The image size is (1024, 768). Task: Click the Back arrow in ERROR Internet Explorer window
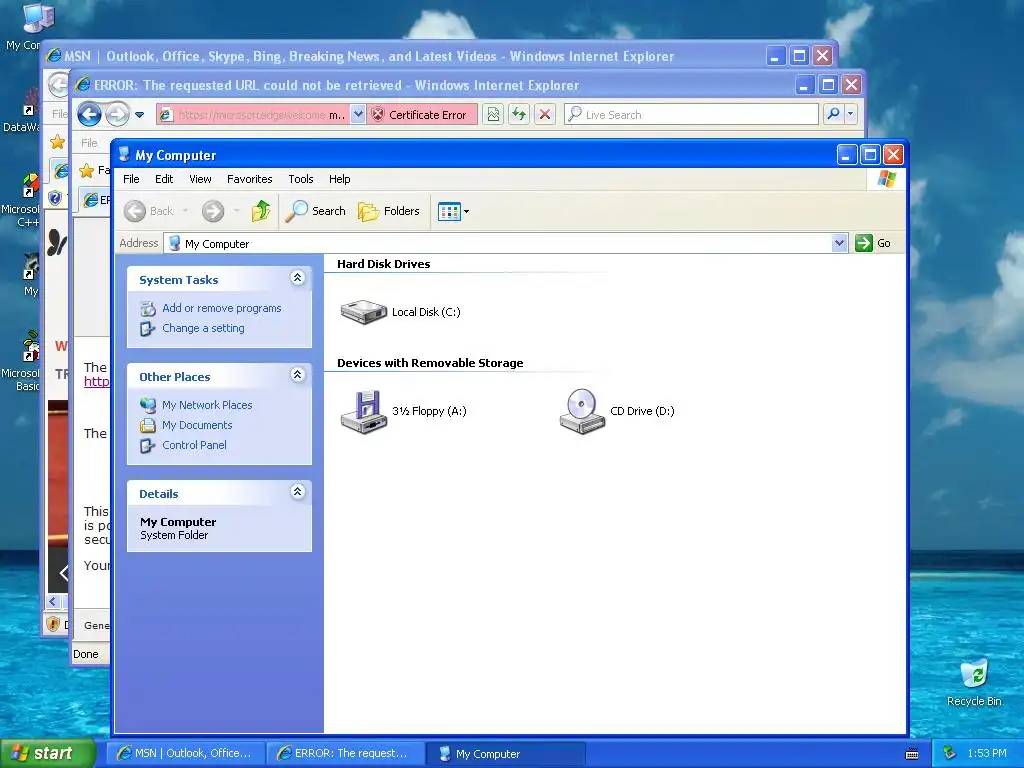pyautogui.click(x=89, y=115)
